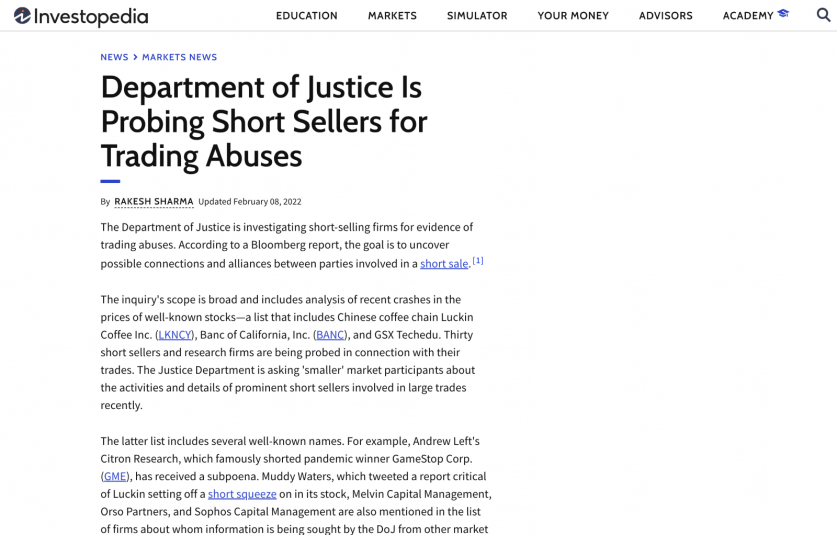Click the News breadcrumb link
Viewport: 837px width, 535px height.
[x=114, y=57]
